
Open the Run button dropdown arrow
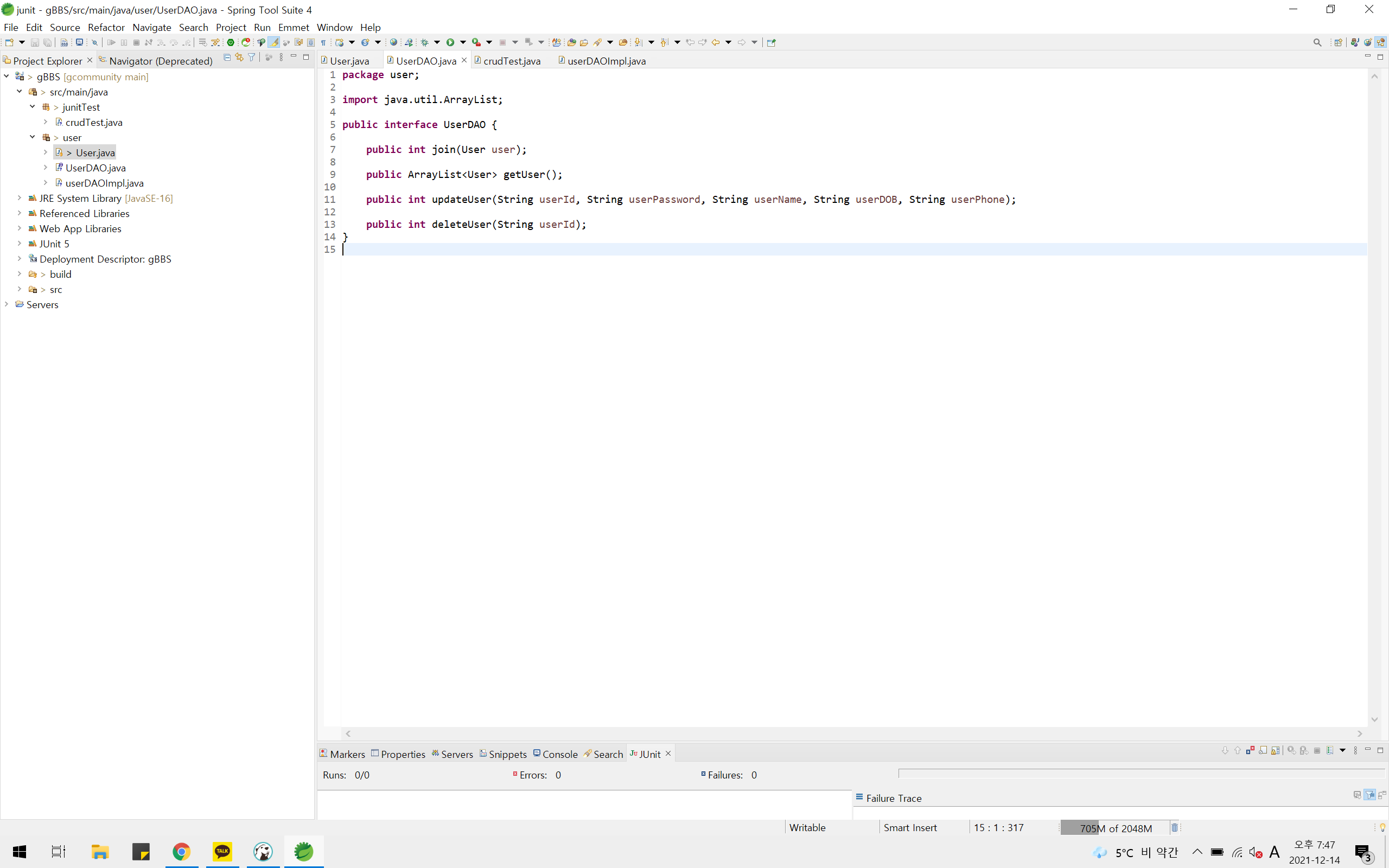463,42
